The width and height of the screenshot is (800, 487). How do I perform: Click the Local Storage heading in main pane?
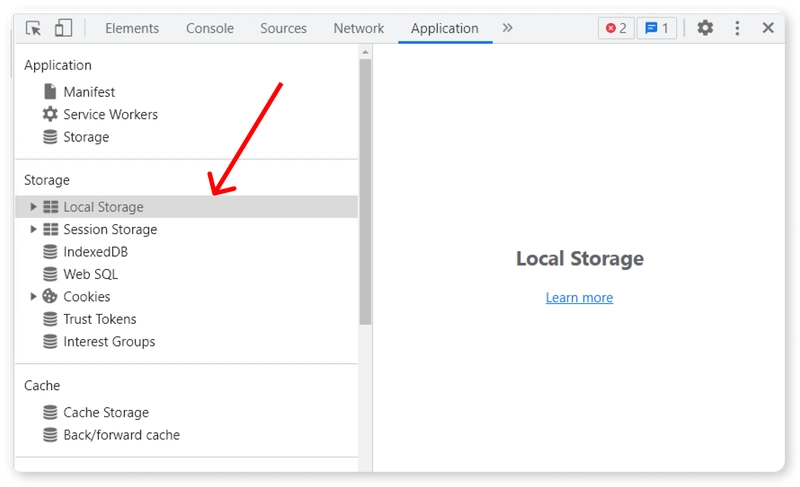tap(580, 259)
